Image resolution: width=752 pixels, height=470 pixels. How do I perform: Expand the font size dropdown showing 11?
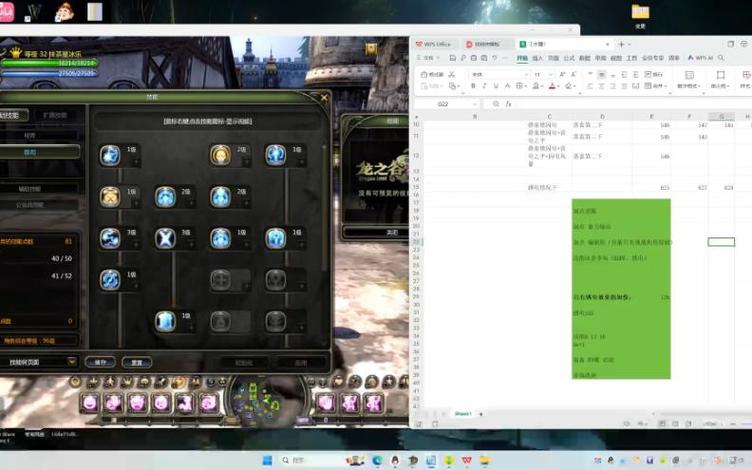[551, 74]
